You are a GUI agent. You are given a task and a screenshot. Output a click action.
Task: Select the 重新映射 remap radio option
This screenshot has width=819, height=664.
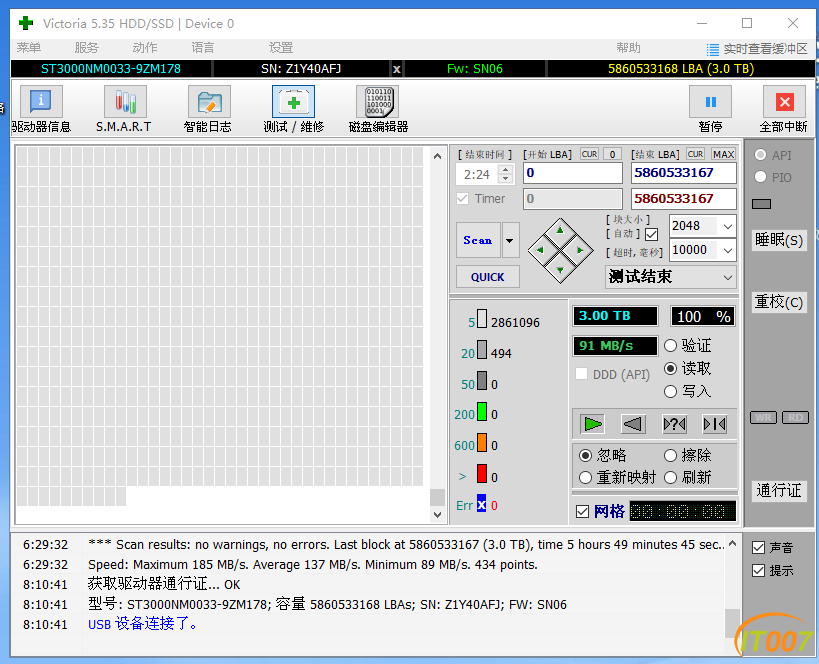click(585, 478)
